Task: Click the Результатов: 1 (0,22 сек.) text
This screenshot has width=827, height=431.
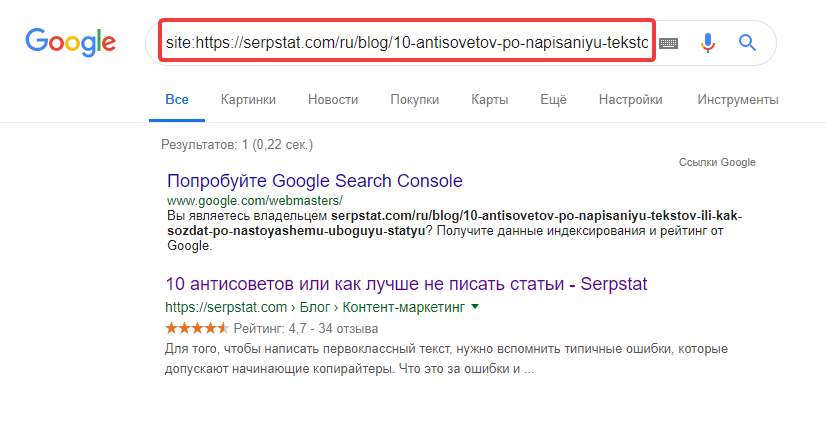Action: (x=237, y=145)
